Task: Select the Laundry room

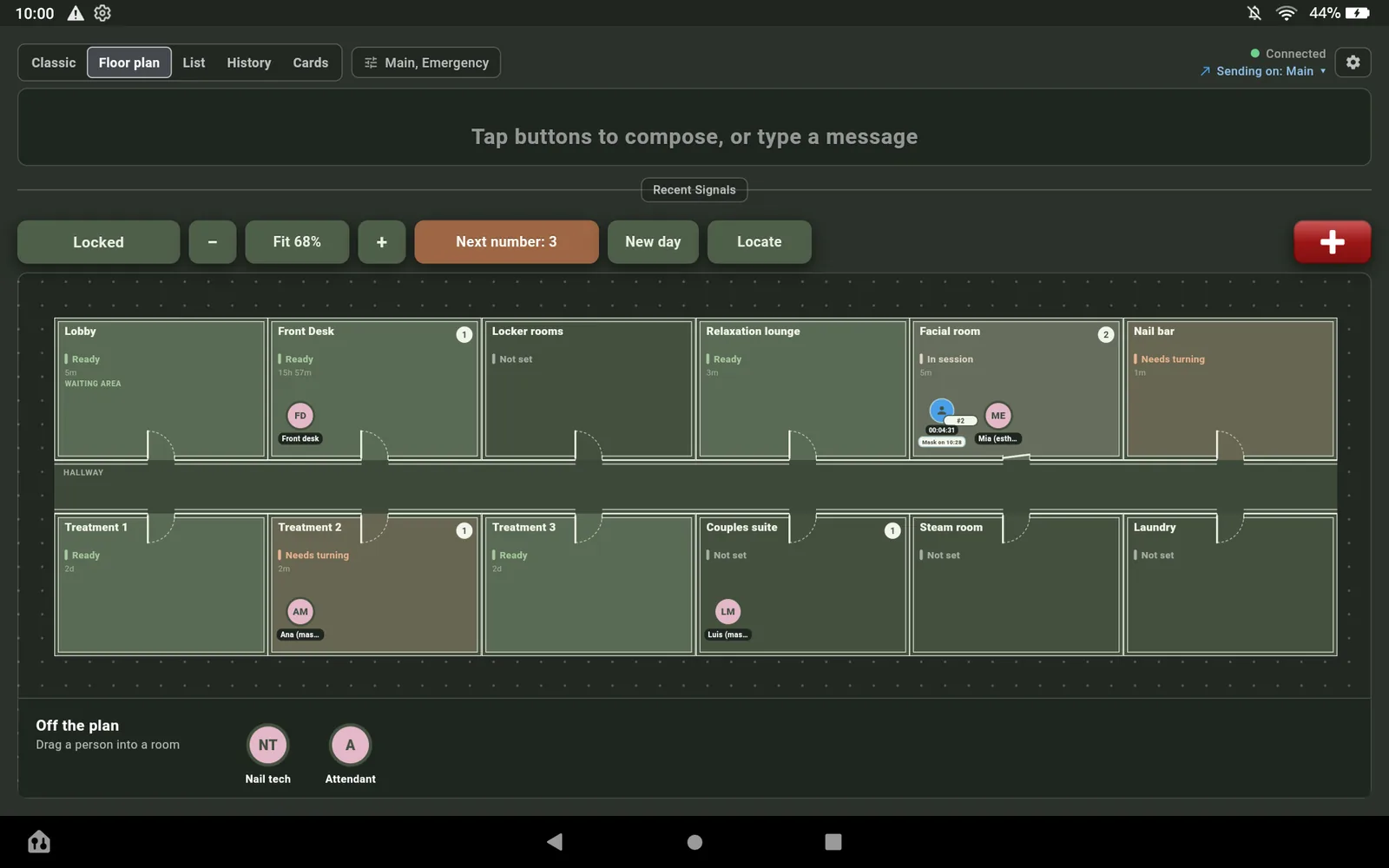Action: 1230,585
